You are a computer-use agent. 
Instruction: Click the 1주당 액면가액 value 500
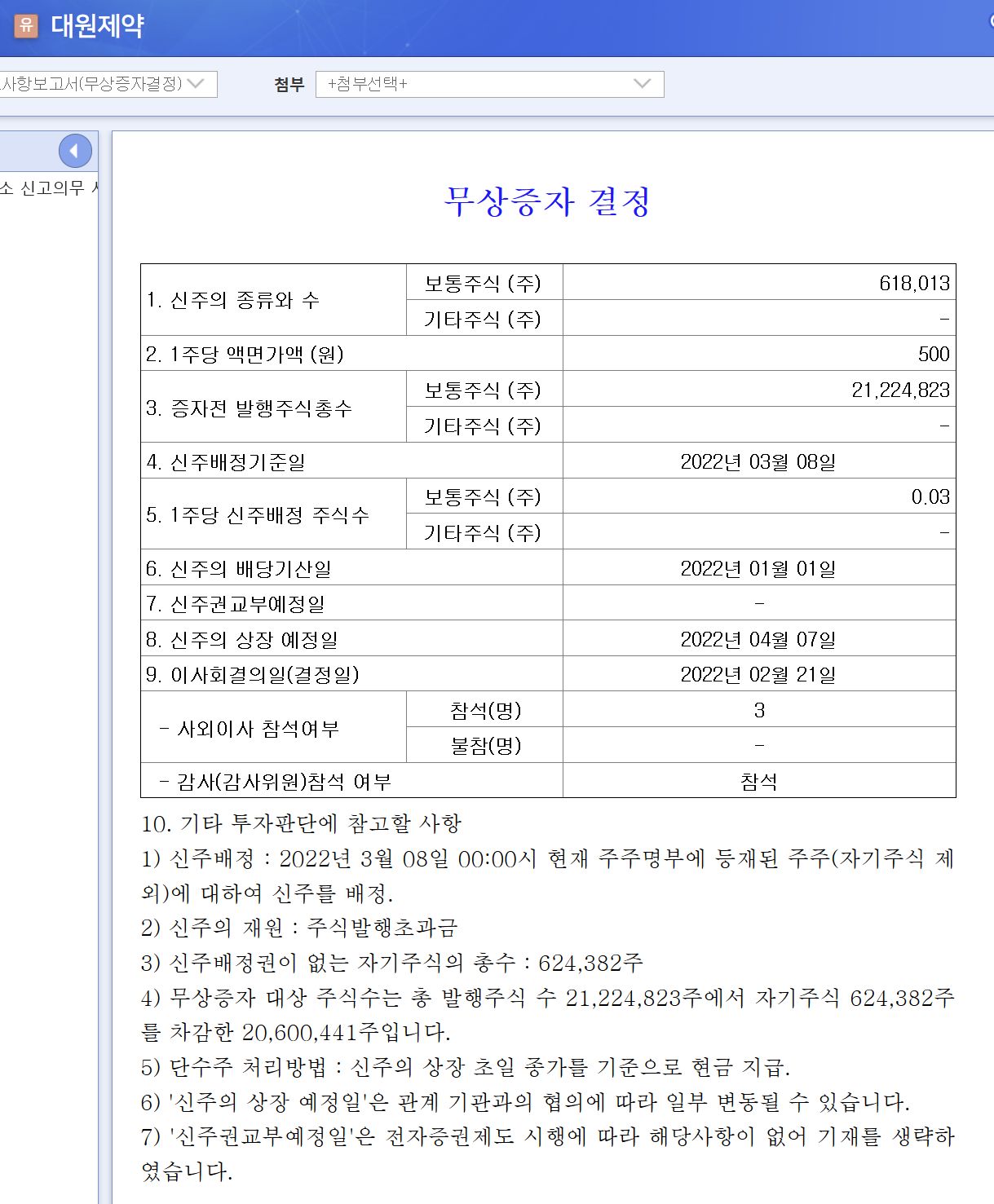933,354
